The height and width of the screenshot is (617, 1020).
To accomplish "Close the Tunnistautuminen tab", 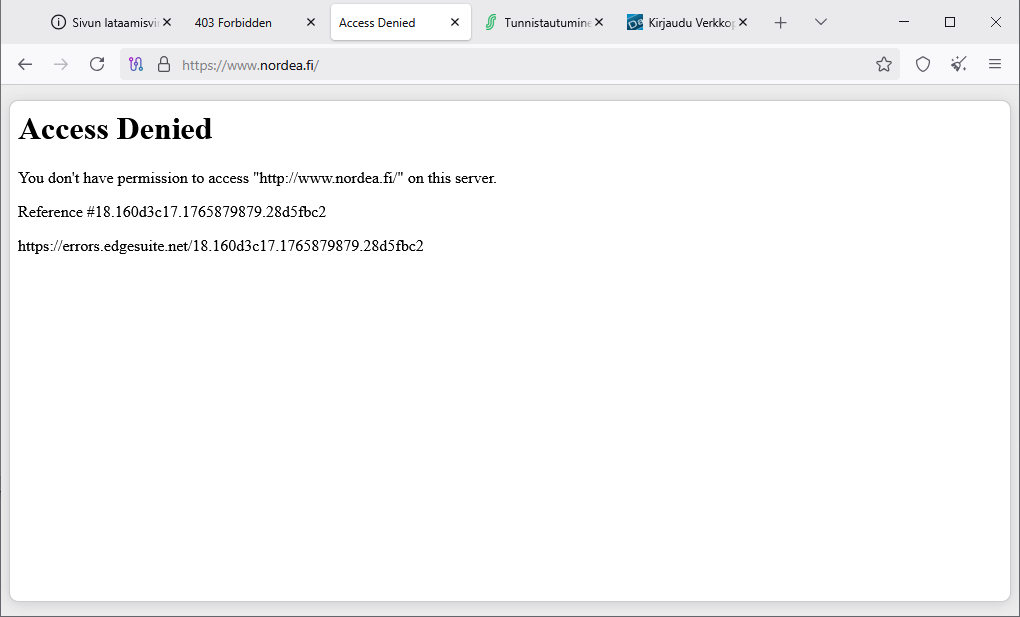I will 599,22.
